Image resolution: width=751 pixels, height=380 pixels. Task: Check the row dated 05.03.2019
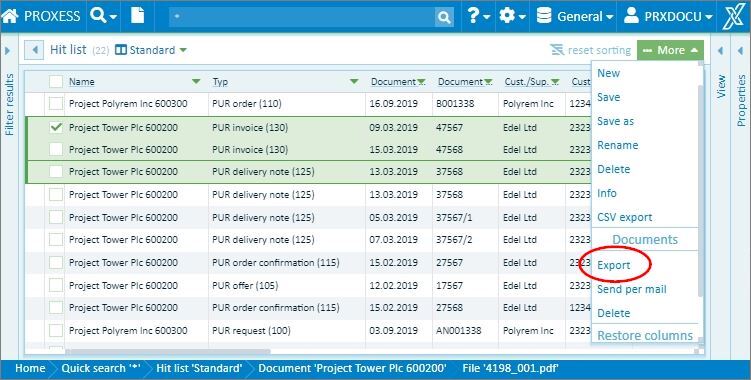click(x=56, y=218)
